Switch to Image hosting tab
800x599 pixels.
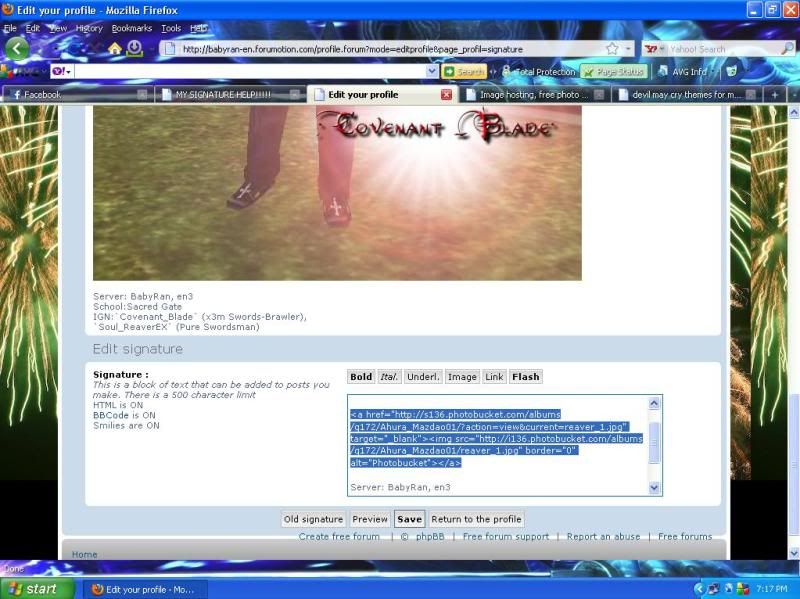pos(534,94)
